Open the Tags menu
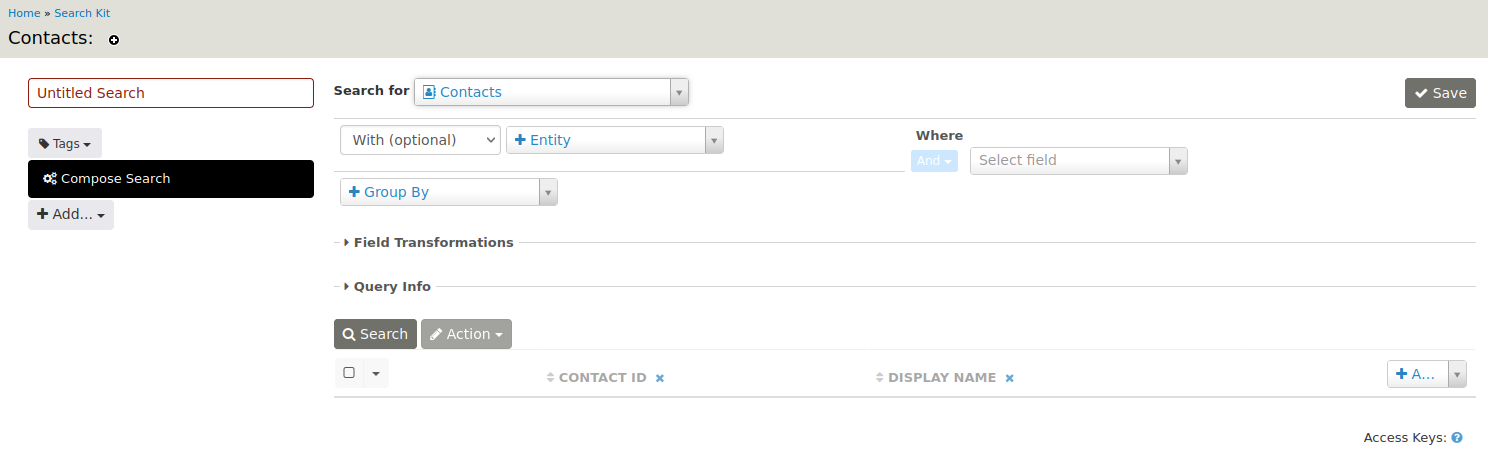Screen dimensions: 1488x457 [x=65, y=144]
